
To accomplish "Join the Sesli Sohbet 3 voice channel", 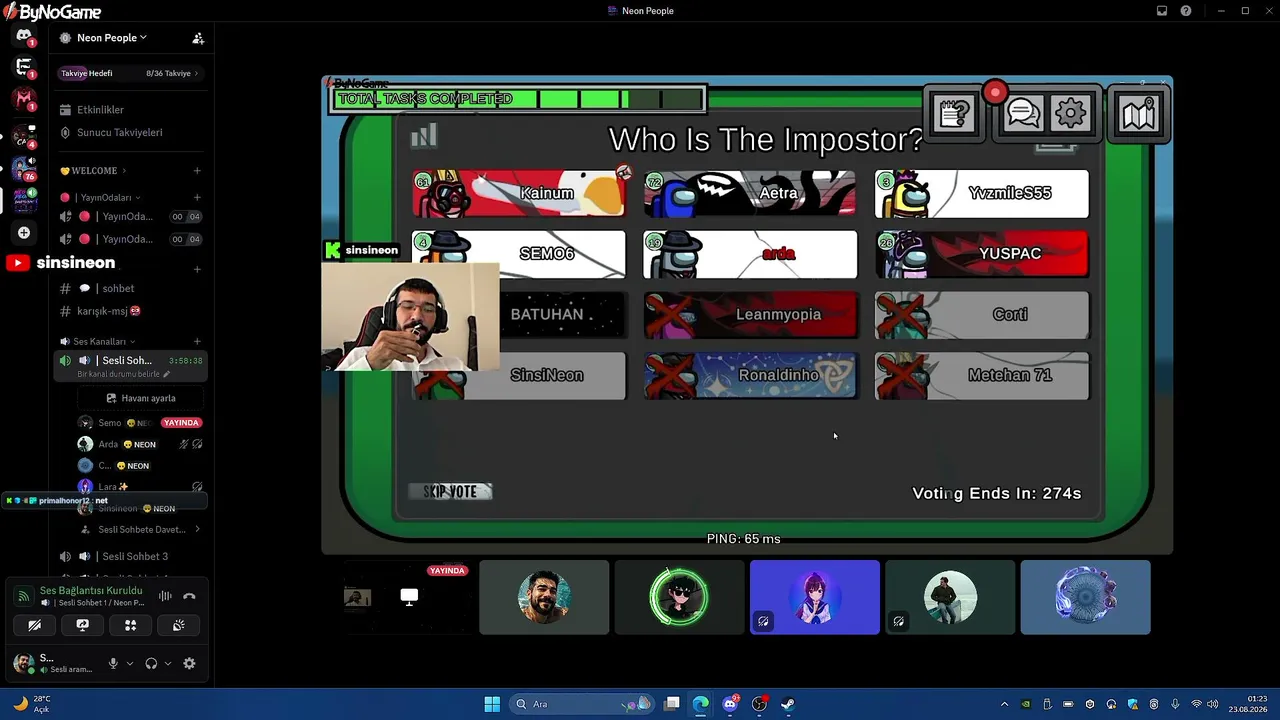I will [x=130, y=557].
